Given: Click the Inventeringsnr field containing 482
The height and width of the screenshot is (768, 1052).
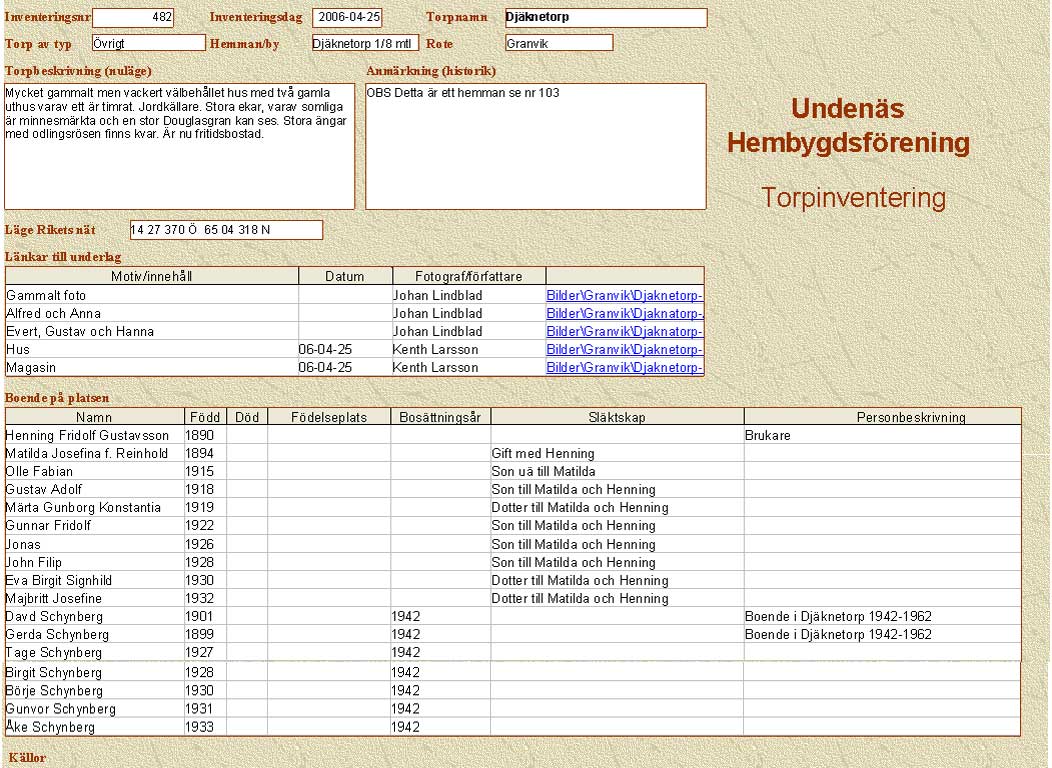Looking at the screenshot, I should pyautogui.click(x=133, y=18).
